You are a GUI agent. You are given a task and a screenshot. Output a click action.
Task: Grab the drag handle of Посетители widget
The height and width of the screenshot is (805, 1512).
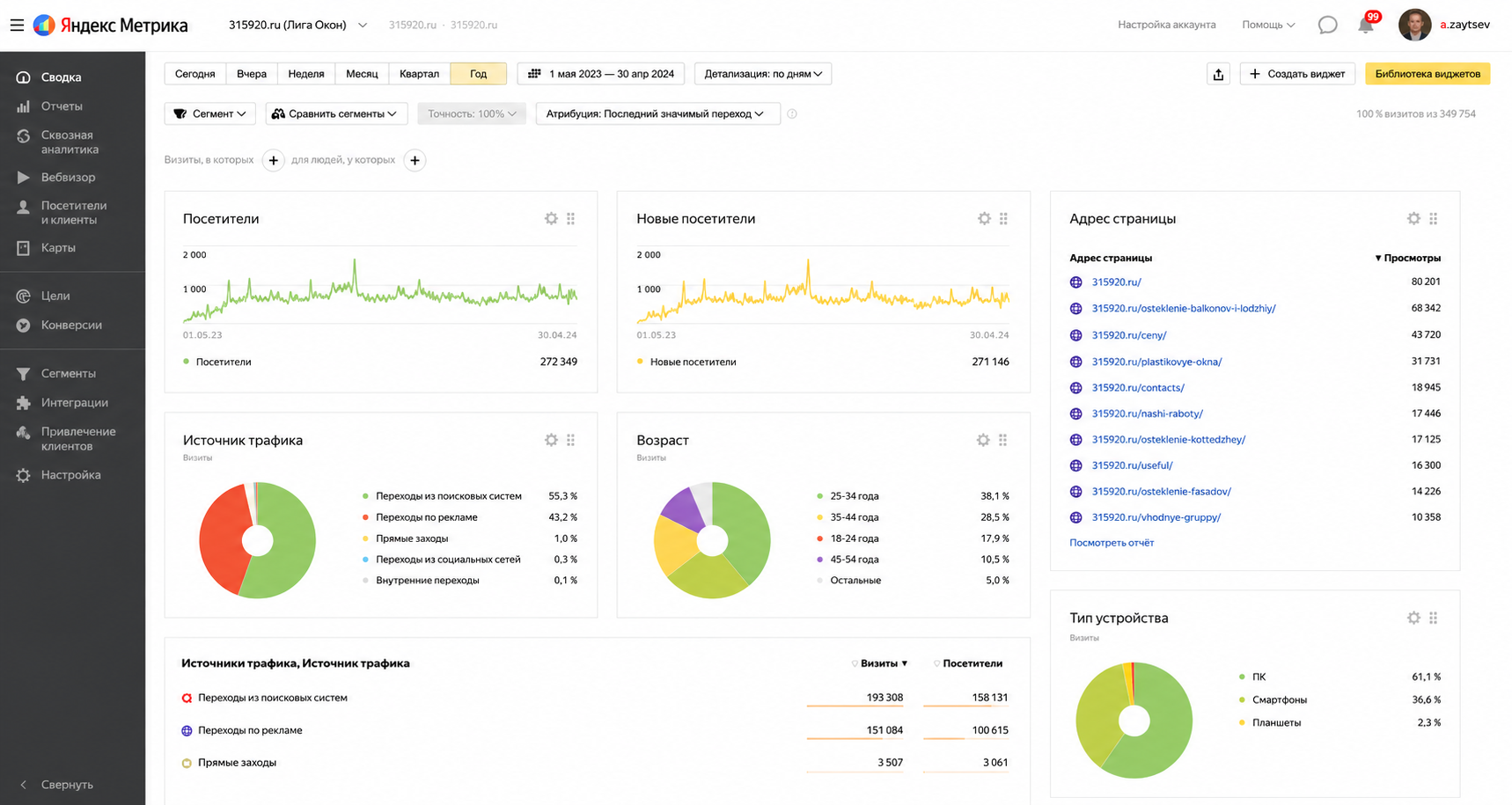click(x=571, y=218)
